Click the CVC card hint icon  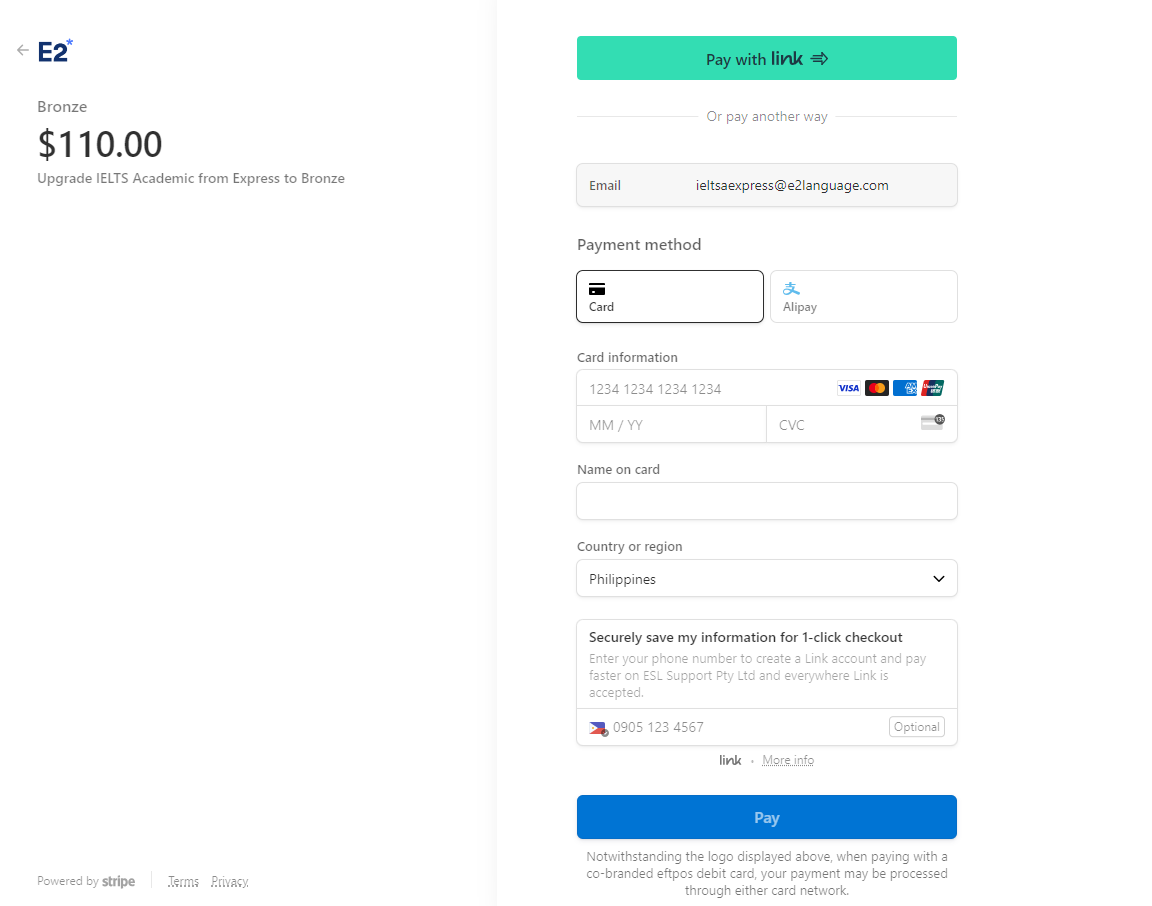932,422
